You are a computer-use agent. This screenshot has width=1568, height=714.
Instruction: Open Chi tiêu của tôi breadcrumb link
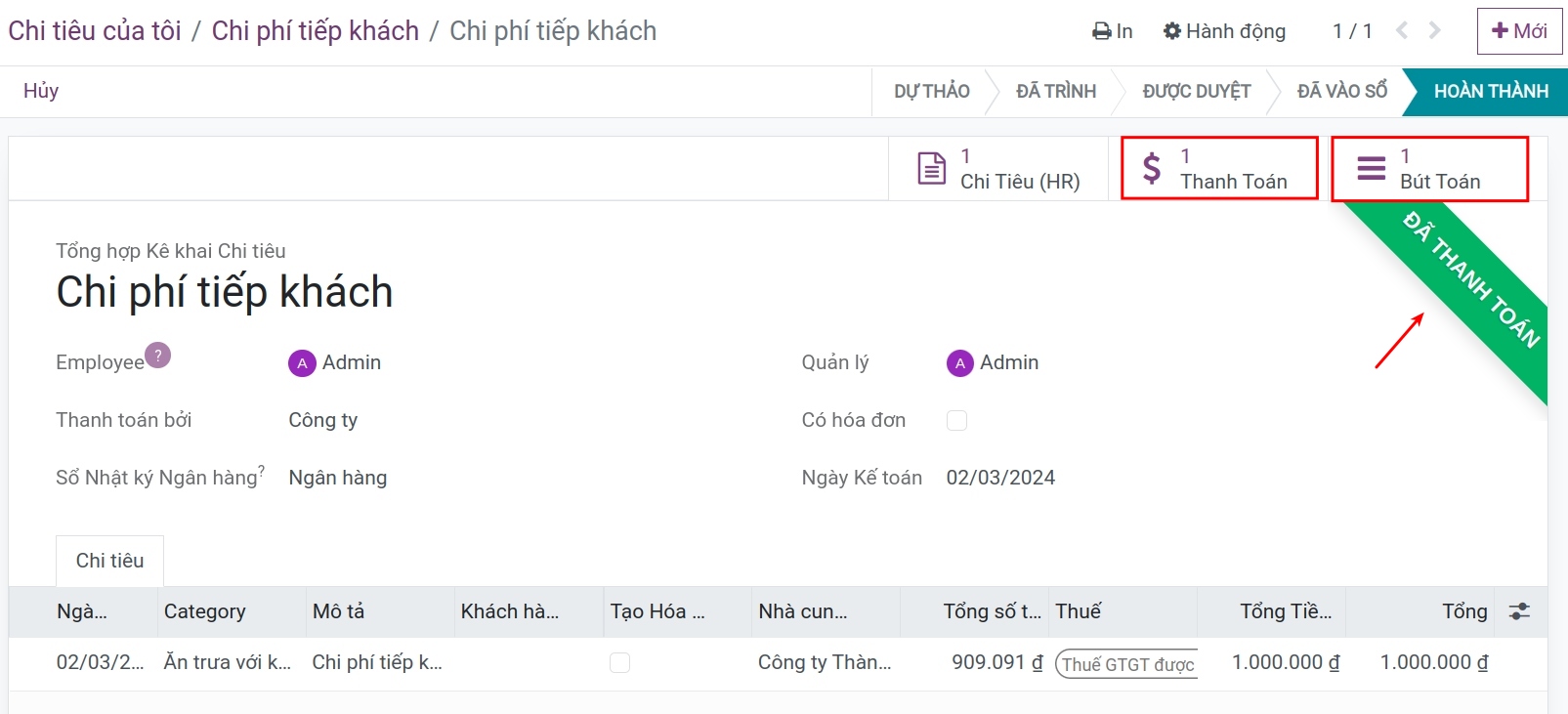point(95,31)
